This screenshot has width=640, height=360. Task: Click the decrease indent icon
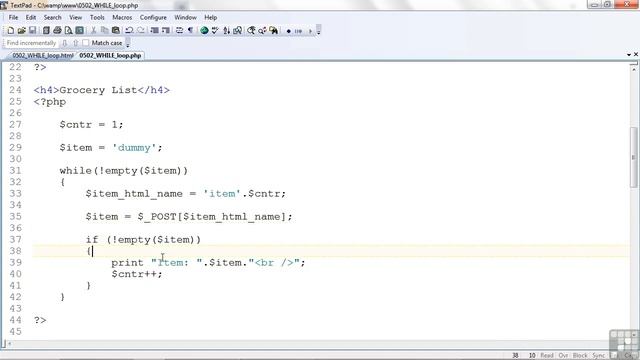click(154, 31)
